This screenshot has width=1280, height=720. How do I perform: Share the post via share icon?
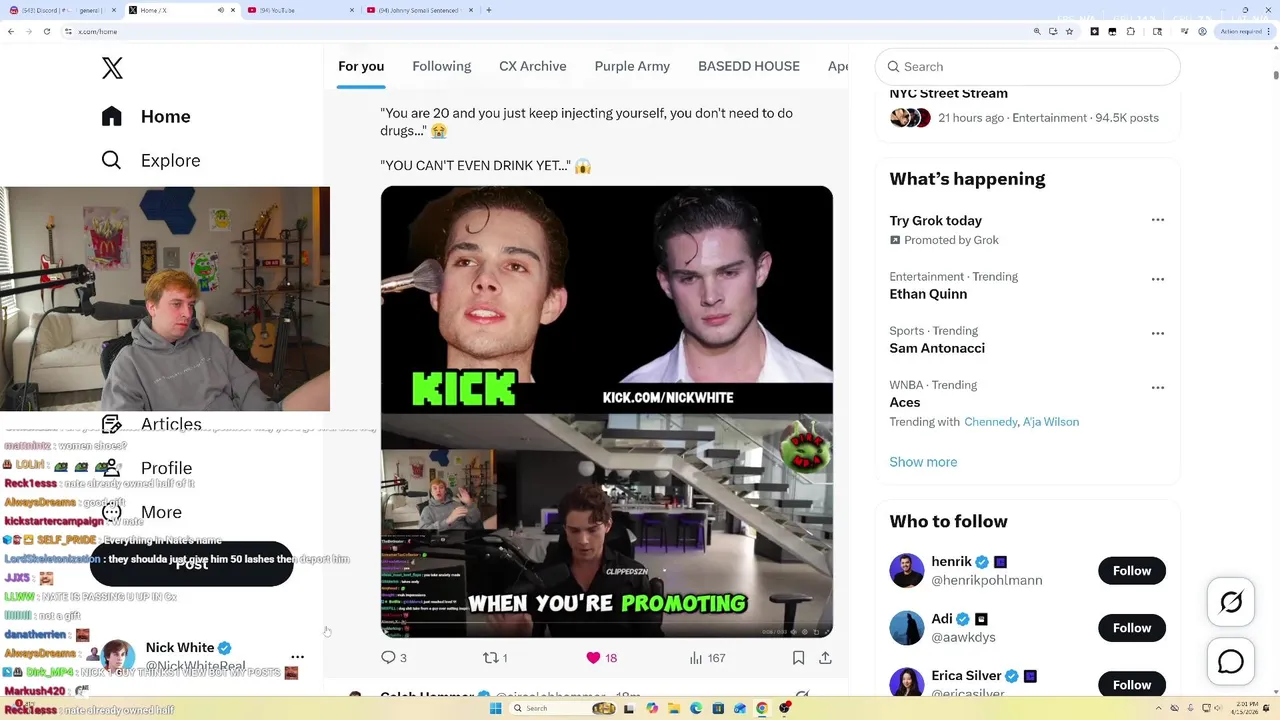[x=825, y=657]
